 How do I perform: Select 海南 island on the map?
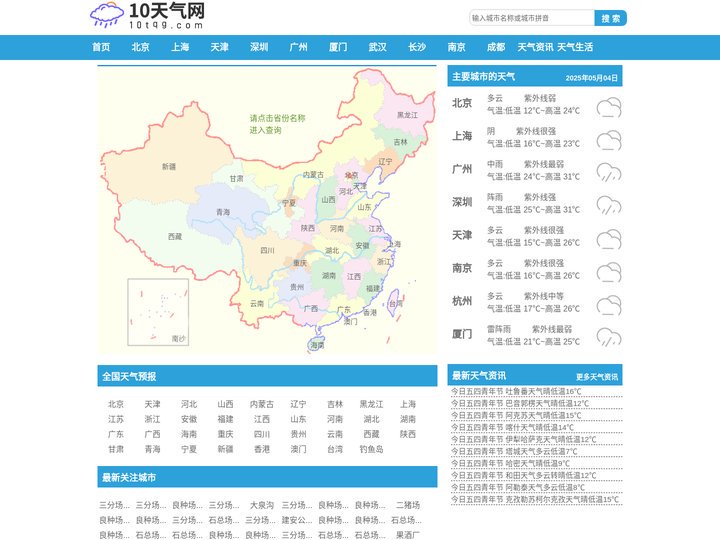tap(317, 345)
